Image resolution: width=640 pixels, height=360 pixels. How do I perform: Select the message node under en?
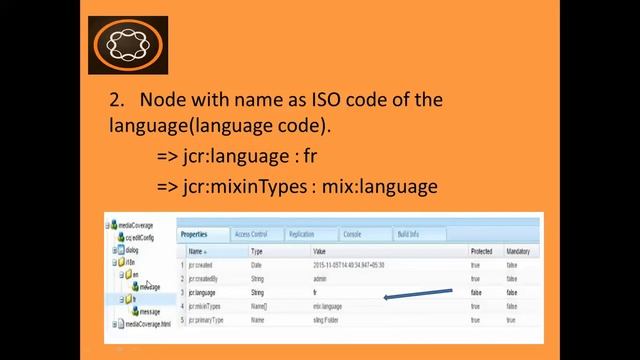click(150, 287)
